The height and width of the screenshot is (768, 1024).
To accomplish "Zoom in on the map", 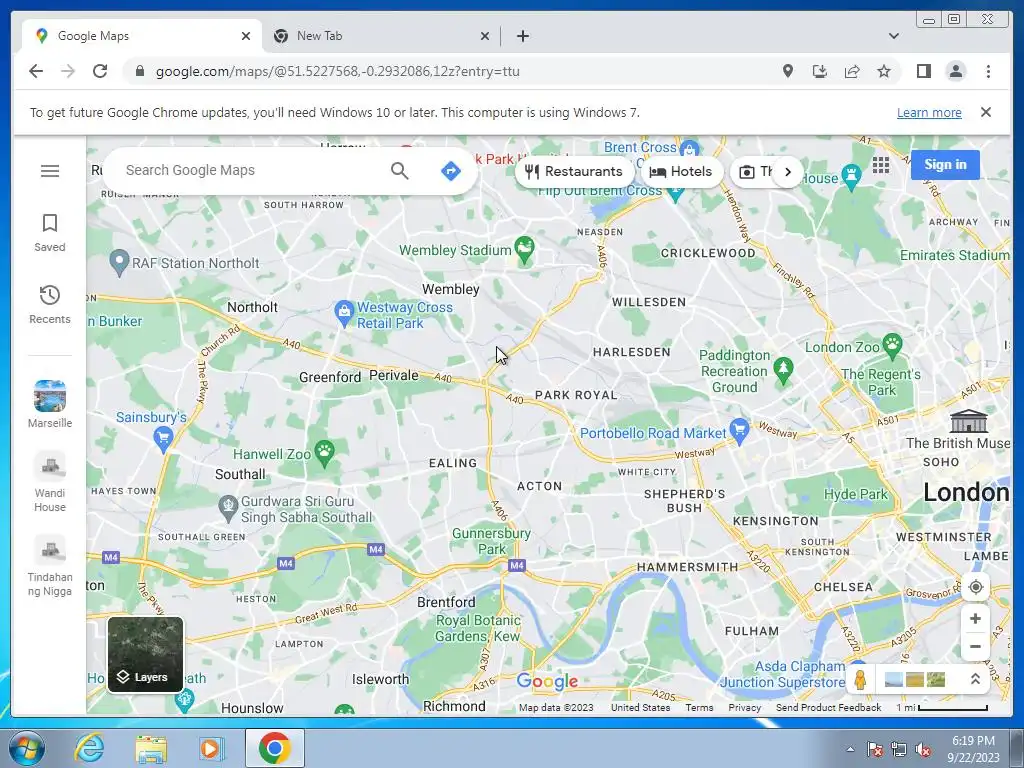I will pos(975,618).
